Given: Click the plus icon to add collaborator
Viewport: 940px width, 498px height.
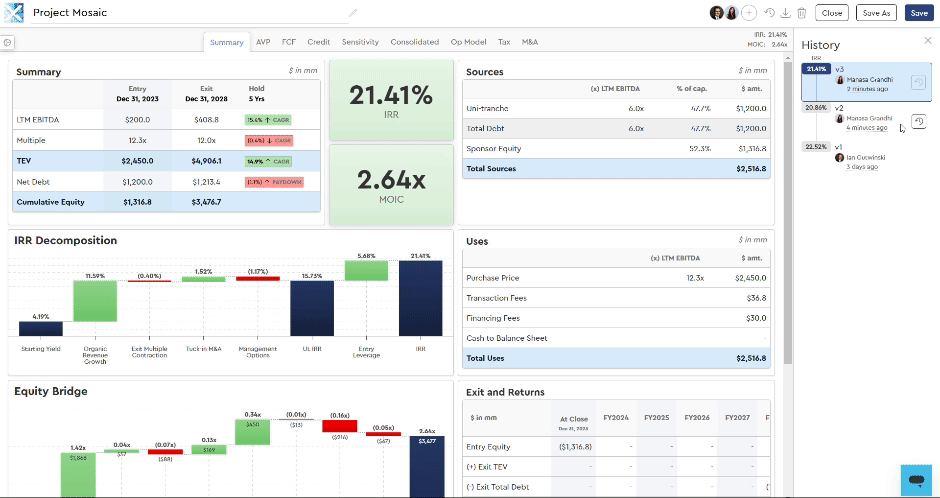Looking at the screenshot, I should [748, 13].
